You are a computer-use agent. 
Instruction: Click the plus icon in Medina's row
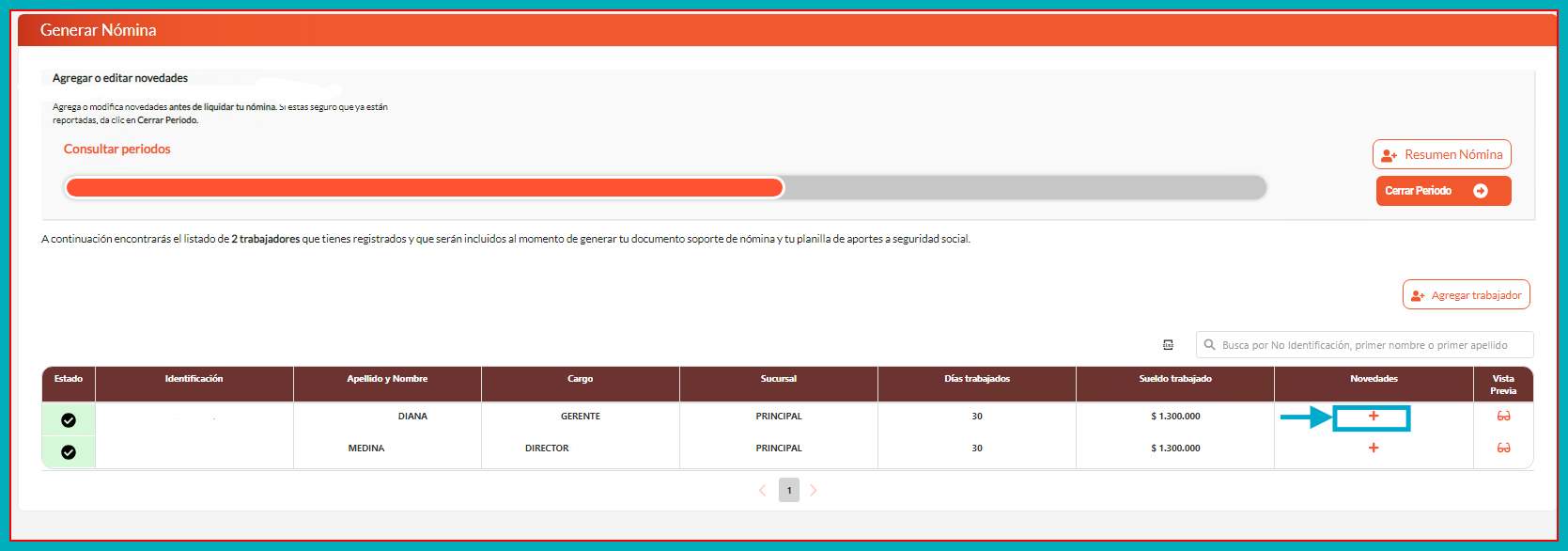pos(1373,449)
